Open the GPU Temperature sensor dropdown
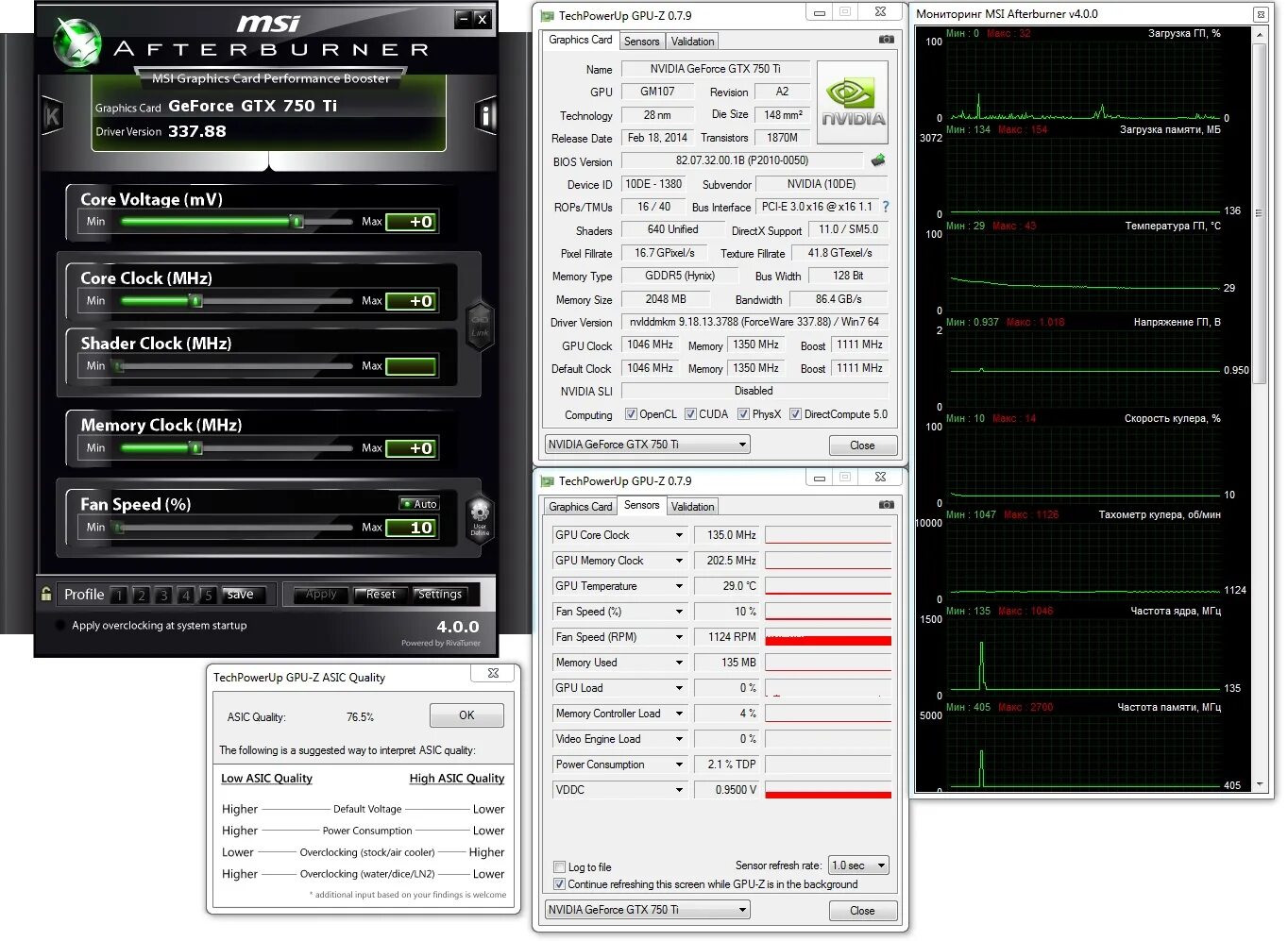Viewport: 1288px width, 941px height. [x=679, y=586]
